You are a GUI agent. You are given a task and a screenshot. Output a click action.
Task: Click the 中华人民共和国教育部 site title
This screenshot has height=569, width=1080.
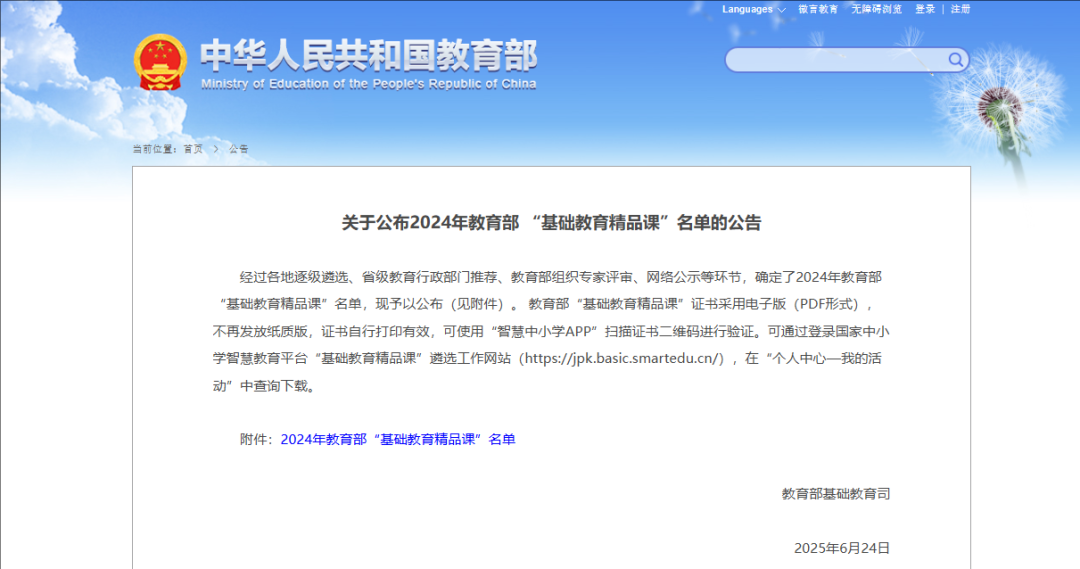(x=368, y=55)
